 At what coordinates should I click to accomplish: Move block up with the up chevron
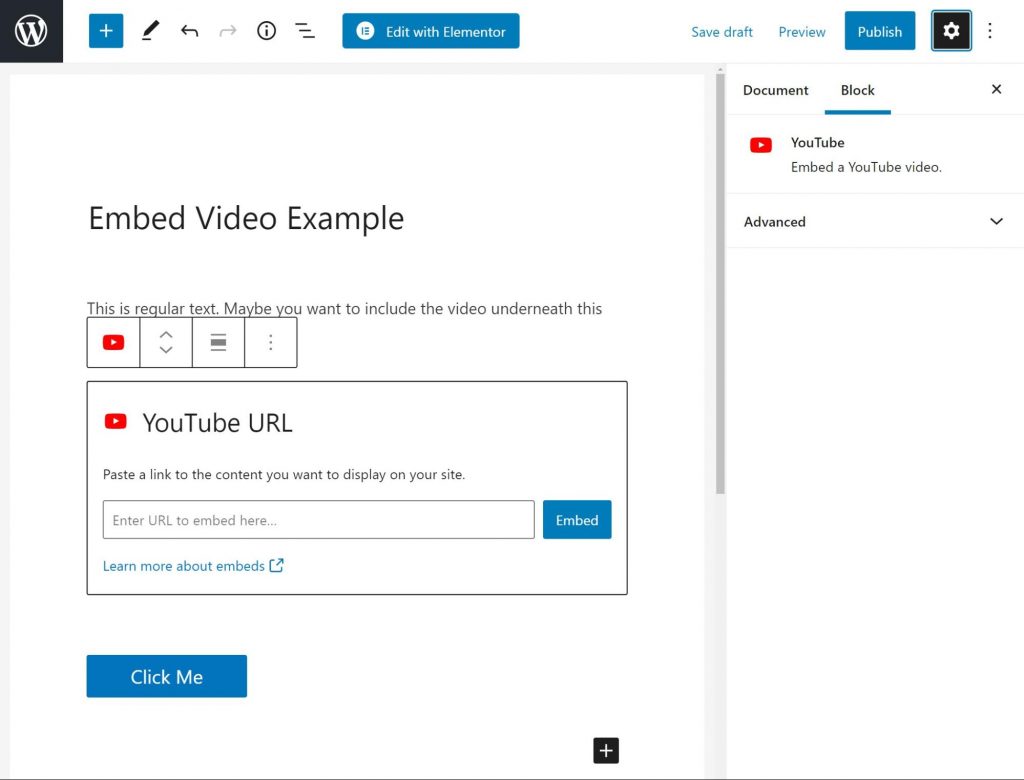click(x=166, y=335)
